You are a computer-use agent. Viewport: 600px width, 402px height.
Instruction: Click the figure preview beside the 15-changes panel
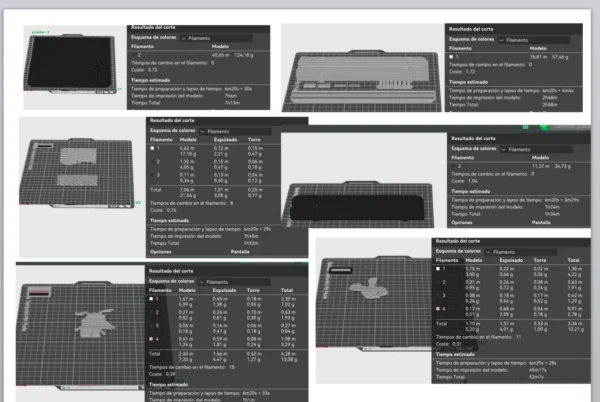[x=95, y=322]
